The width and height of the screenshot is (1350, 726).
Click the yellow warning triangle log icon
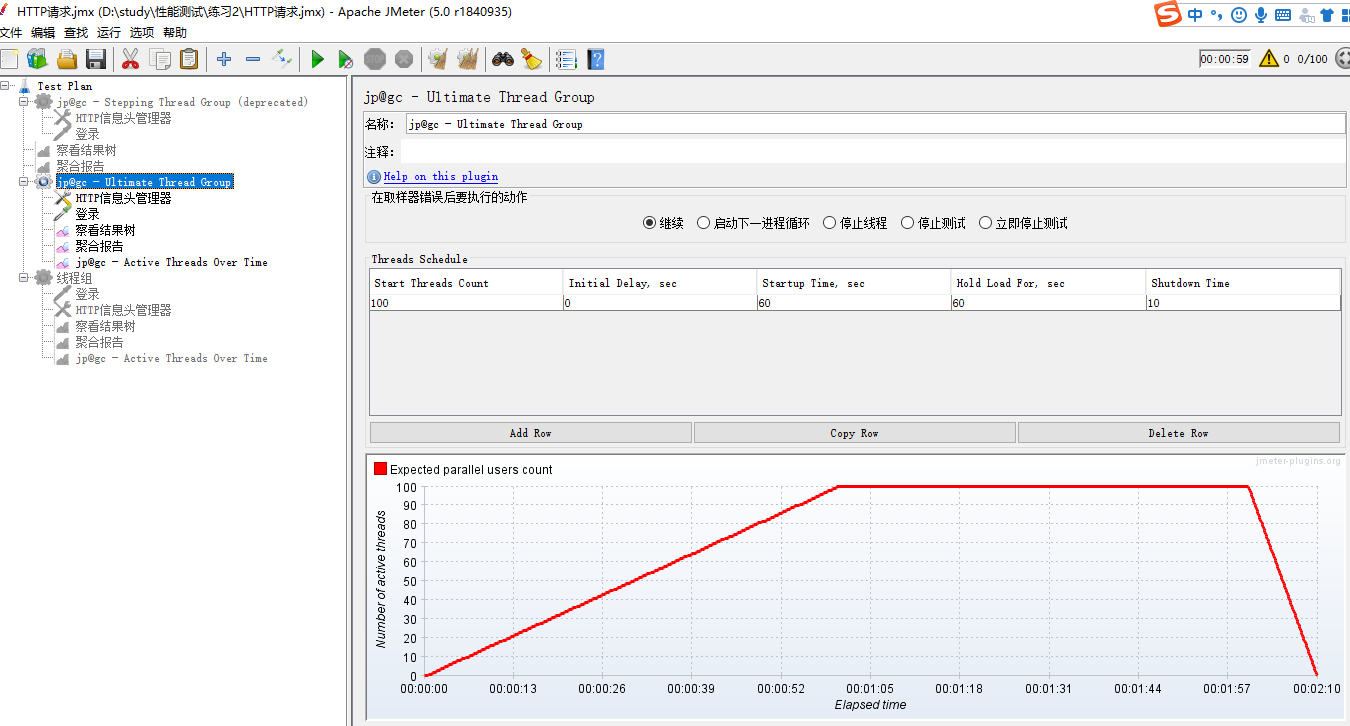pos(1269,58)
